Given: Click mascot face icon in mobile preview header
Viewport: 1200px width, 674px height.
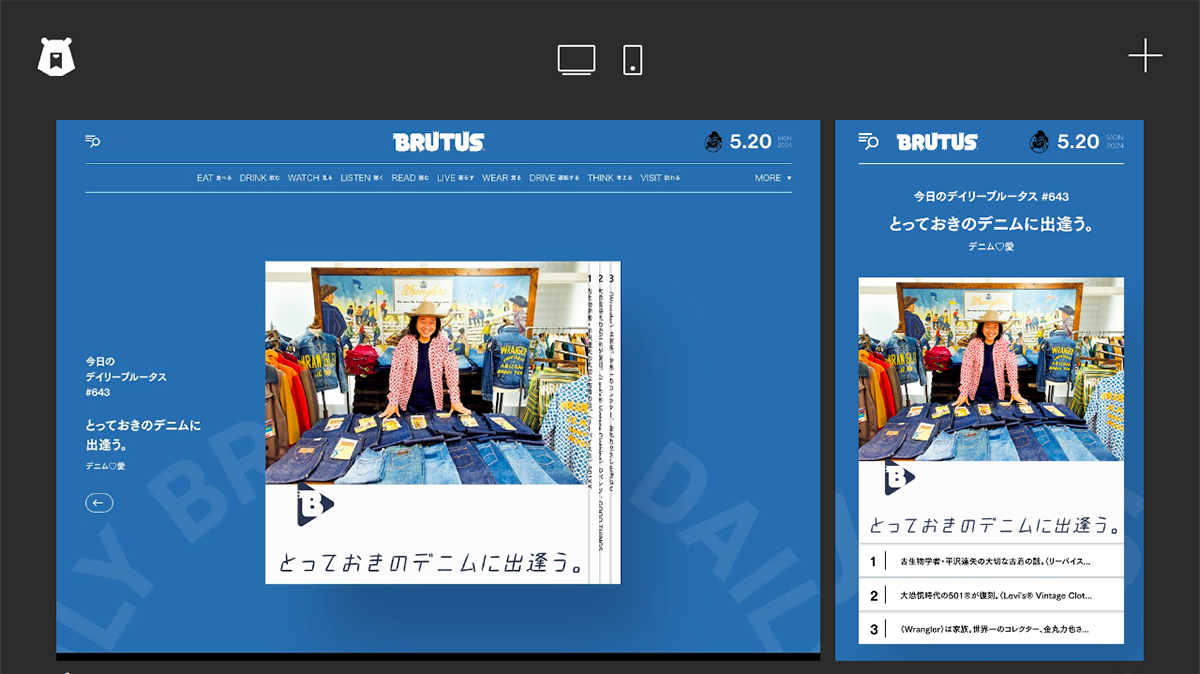Looking at the screenshot, I should (x=1039, y=142).
